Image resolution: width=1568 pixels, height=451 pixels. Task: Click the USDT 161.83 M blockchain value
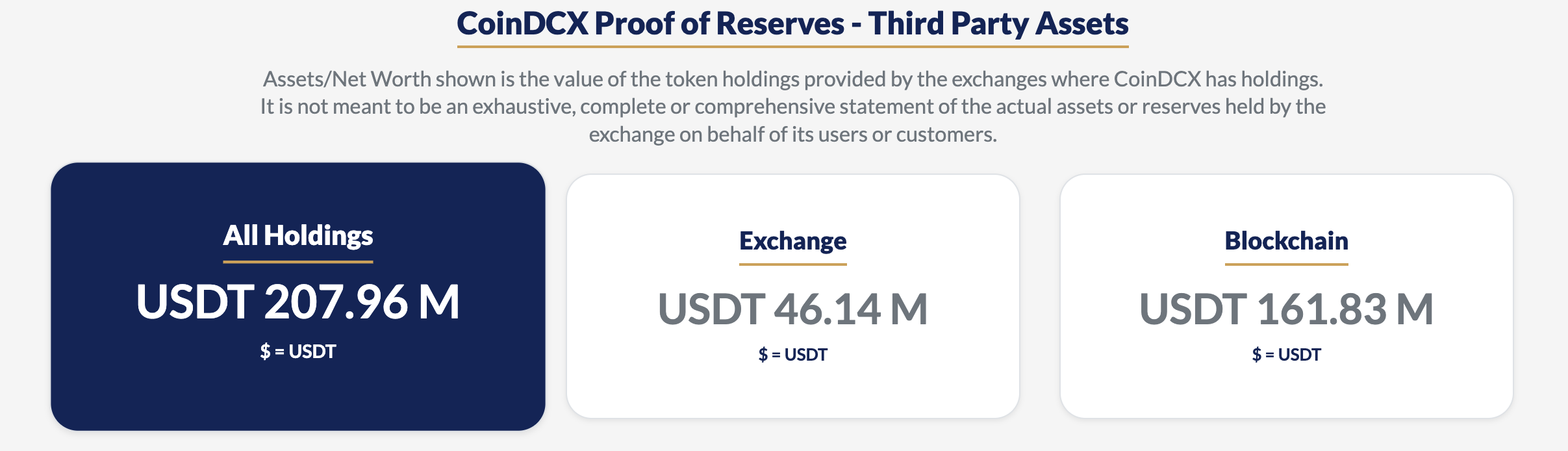point(1287,309)
